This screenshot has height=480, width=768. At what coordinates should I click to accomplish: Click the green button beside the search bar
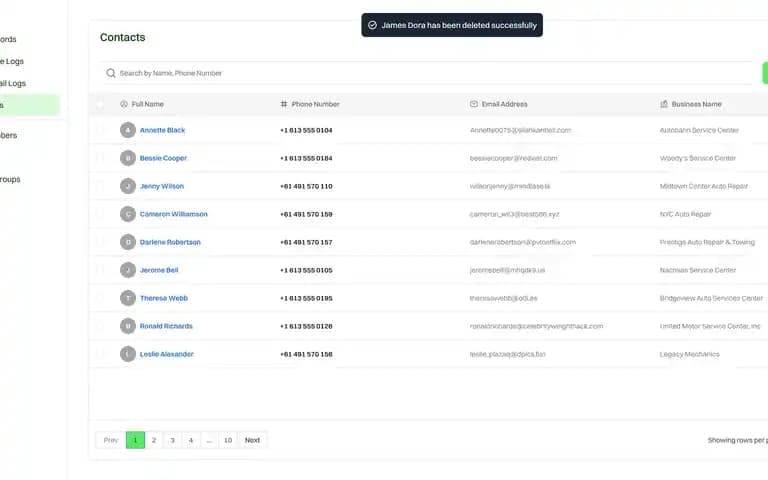click(765, 73)
